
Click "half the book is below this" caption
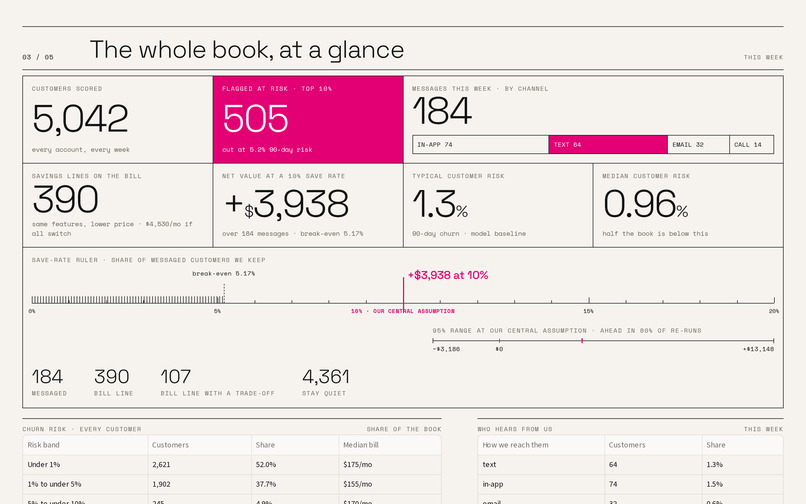(x=655, y=233)
